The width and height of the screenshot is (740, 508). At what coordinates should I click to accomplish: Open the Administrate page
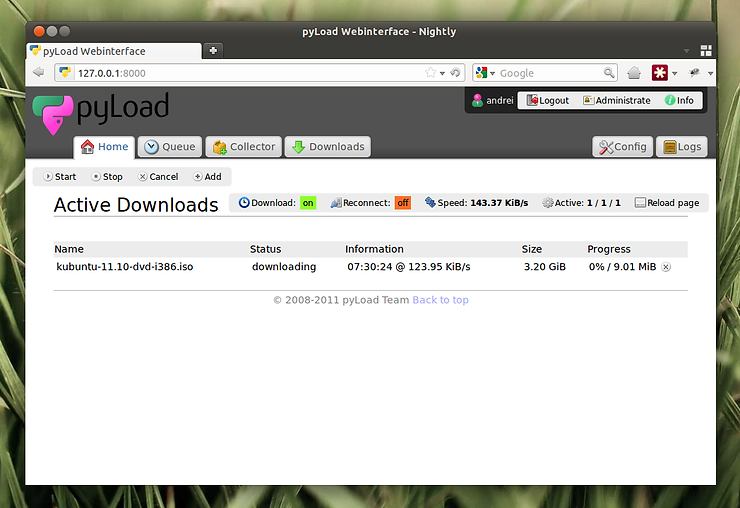click(617, 101)
